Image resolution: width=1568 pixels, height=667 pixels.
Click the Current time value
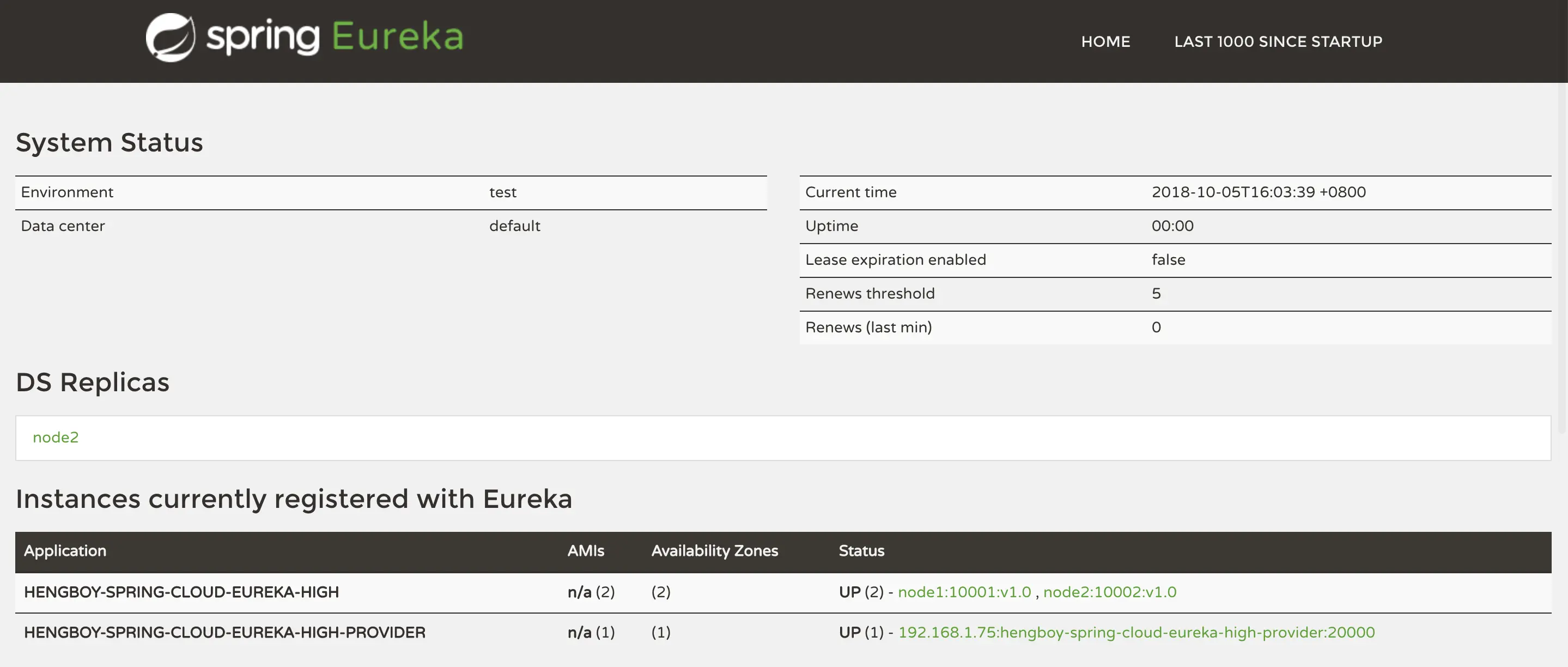(x=1258, y=192)
